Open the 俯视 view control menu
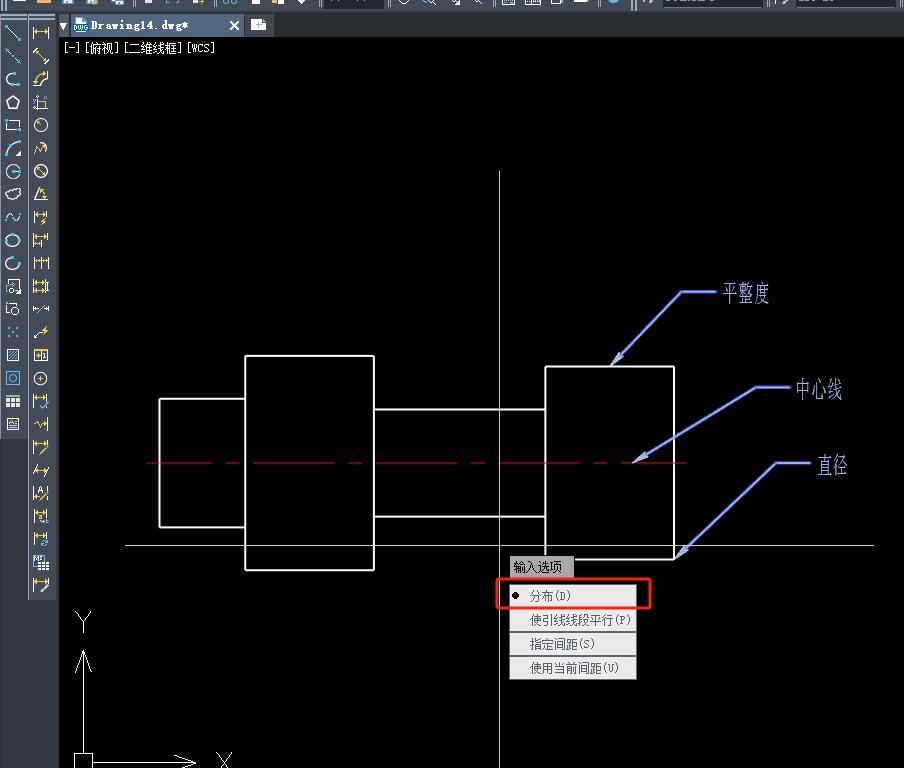Screen dimensions: 904x768 [102, 48]
